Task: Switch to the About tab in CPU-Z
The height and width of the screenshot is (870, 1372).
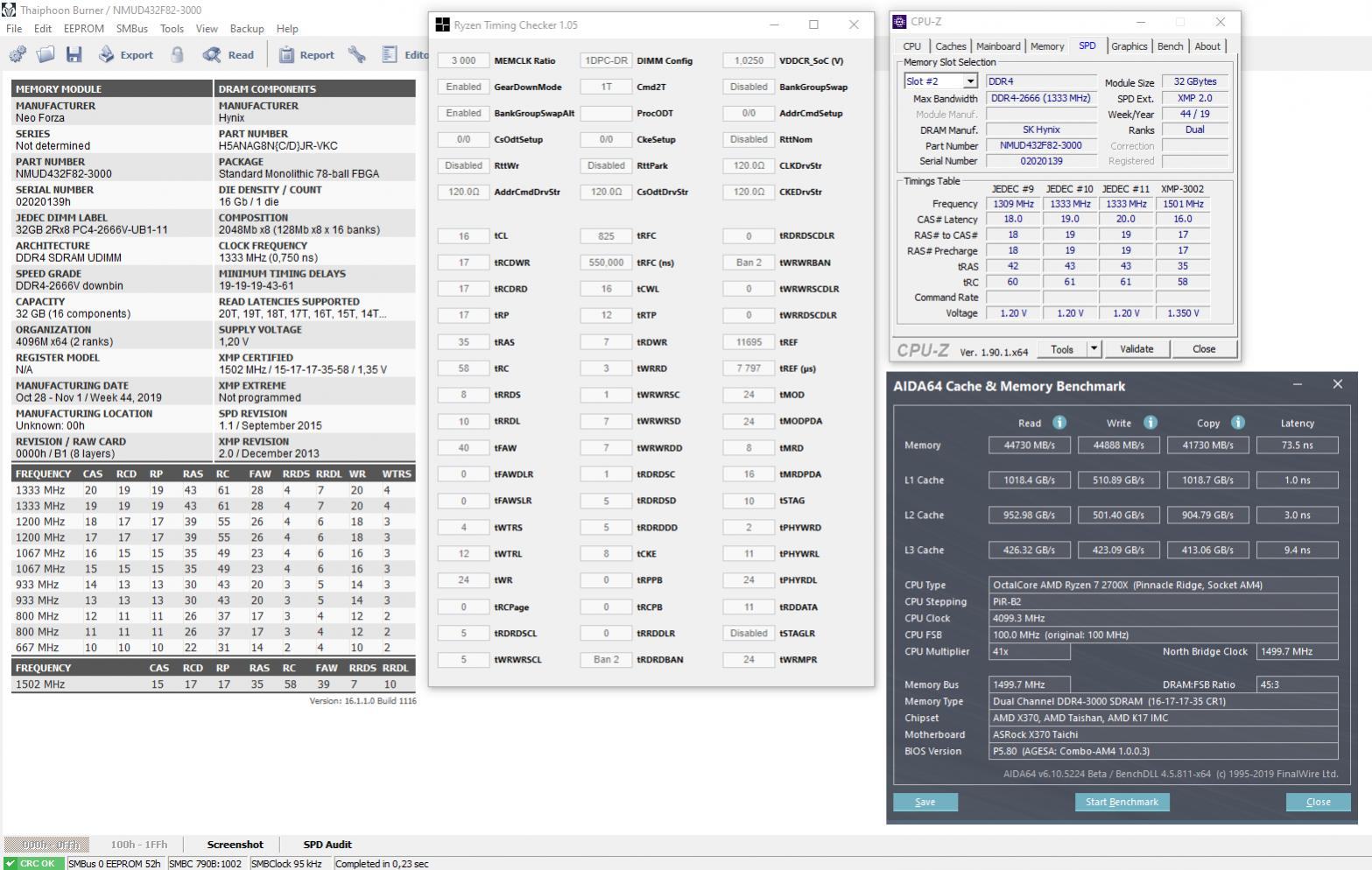Action: 1207,46
